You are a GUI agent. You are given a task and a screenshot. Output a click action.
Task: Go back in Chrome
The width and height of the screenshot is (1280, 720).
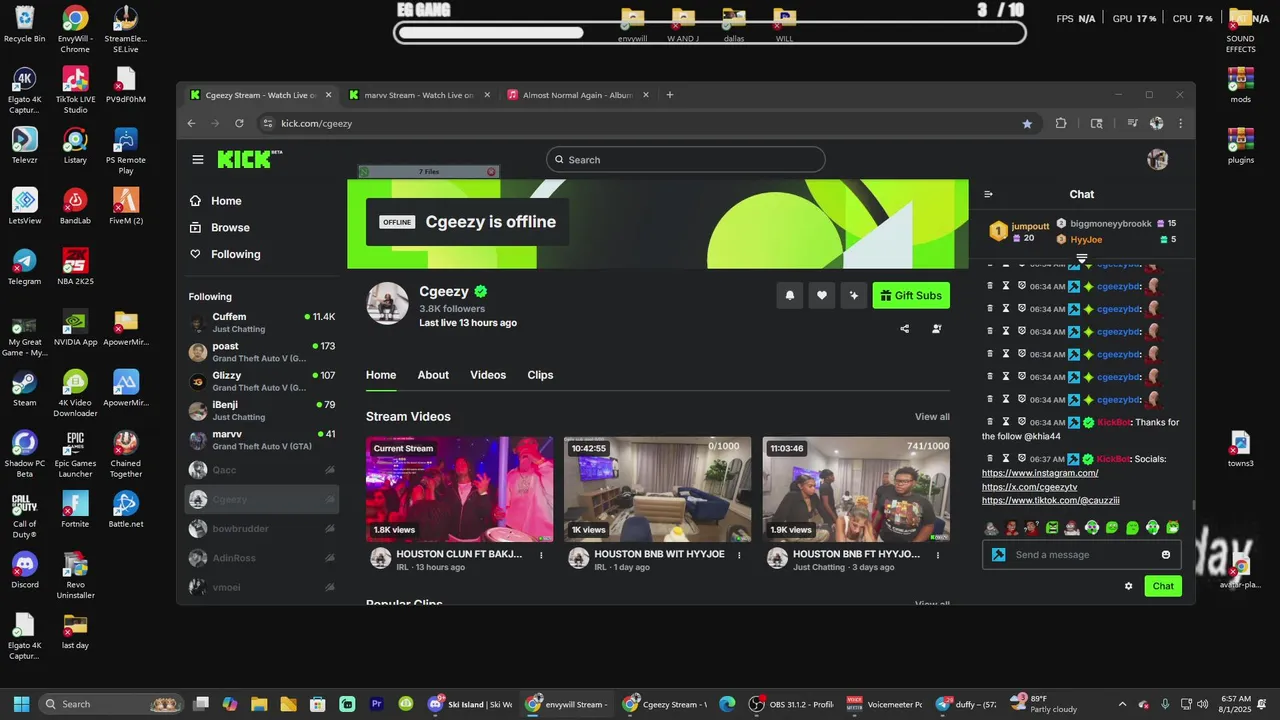click(192, 124)
